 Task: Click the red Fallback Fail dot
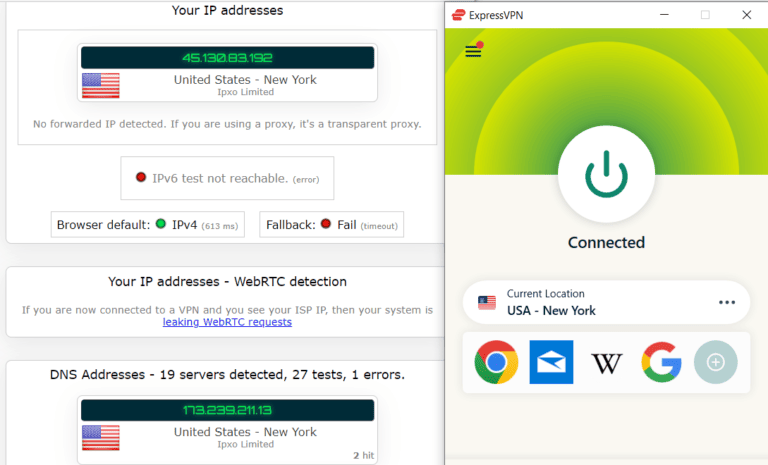tap(326, 224)
